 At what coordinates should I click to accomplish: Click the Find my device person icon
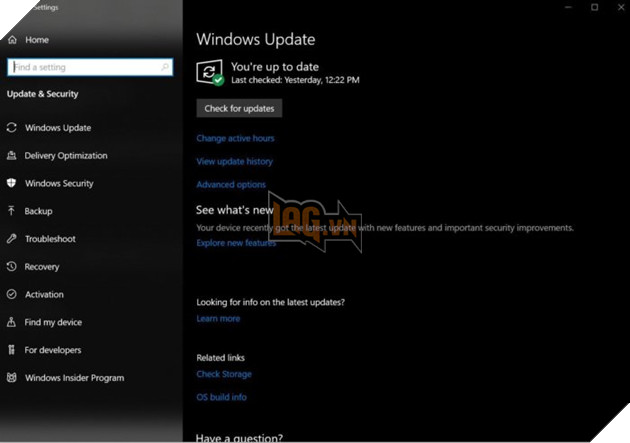click(12, 322)
